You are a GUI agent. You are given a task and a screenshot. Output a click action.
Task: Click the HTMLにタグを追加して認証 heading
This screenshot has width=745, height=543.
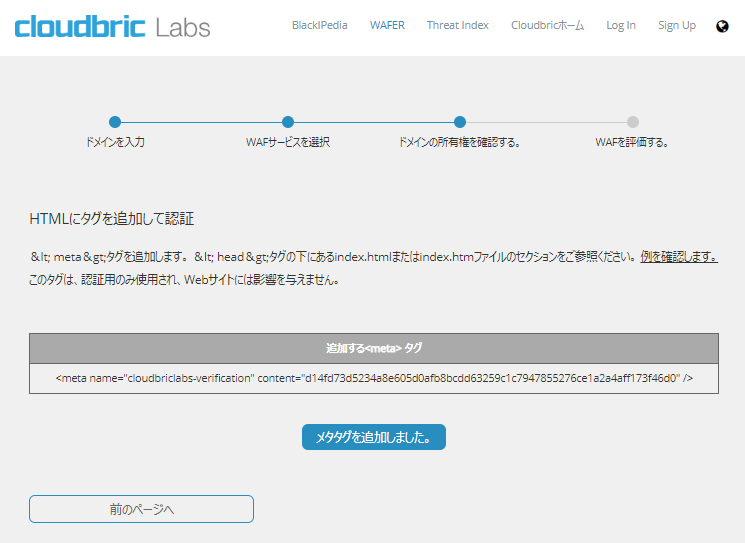[112, 219]
